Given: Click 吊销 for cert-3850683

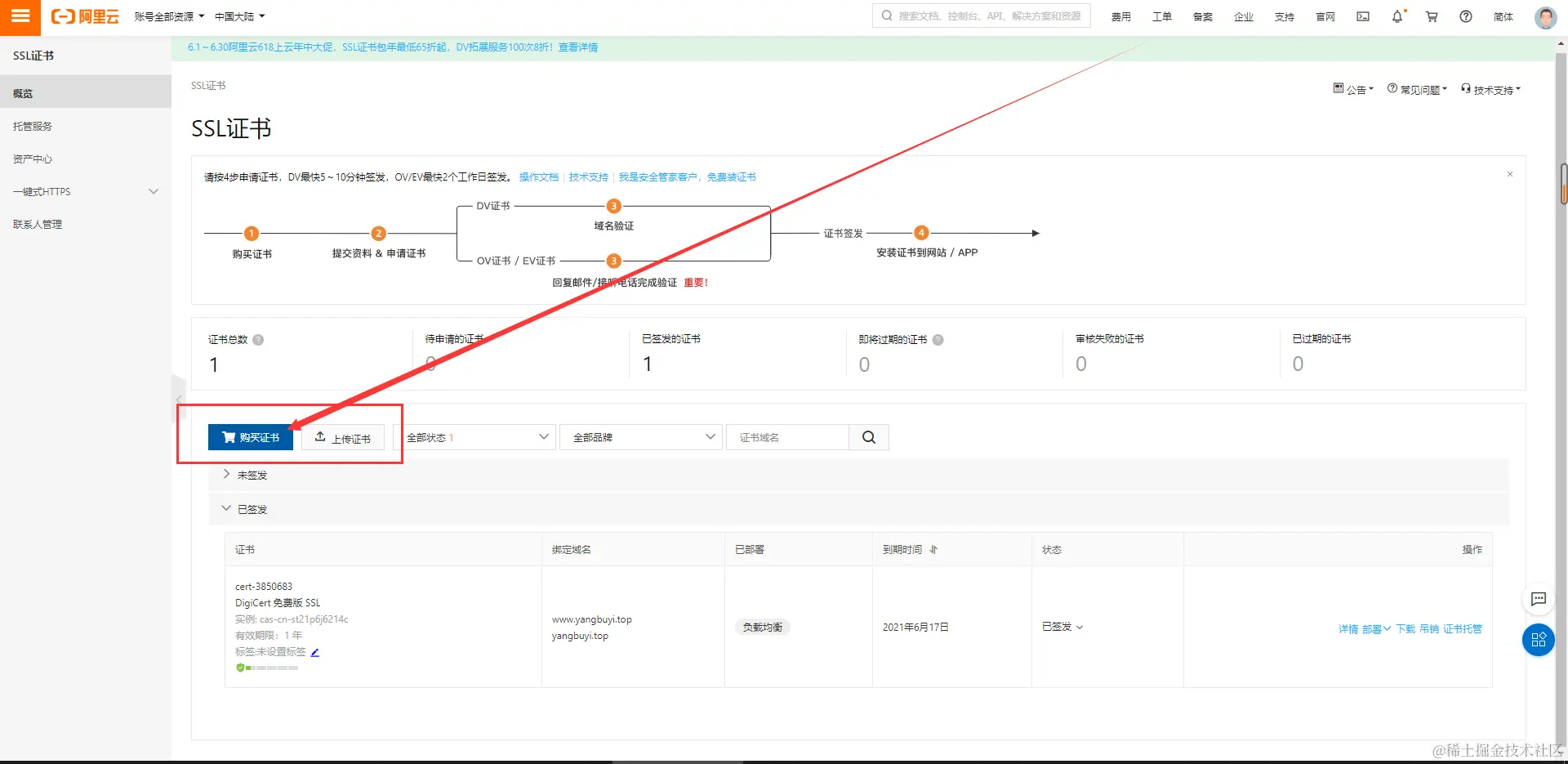Looking at the screenshot, I should pos(1429,629).
